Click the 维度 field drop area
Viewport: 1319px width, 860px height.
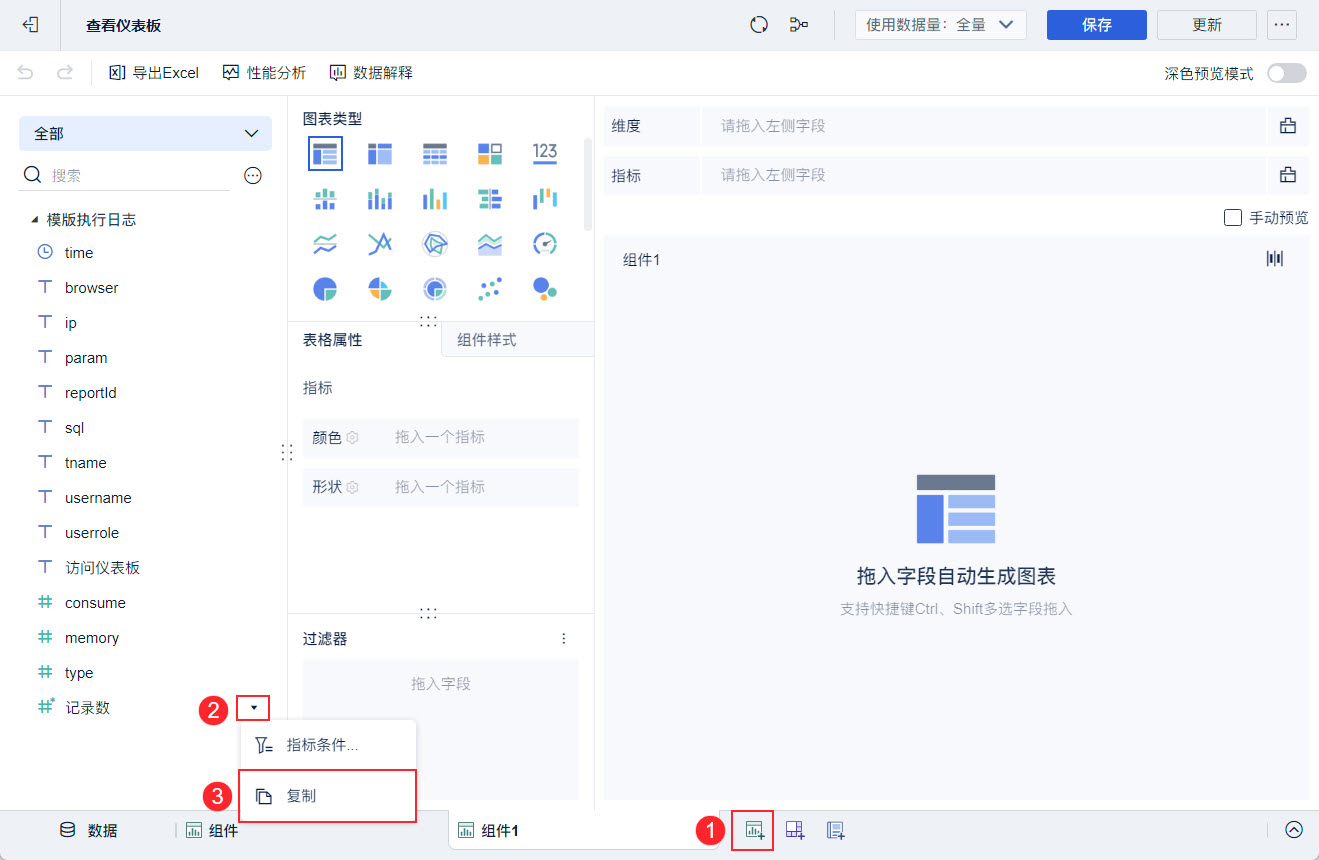[x=984, y=126]
